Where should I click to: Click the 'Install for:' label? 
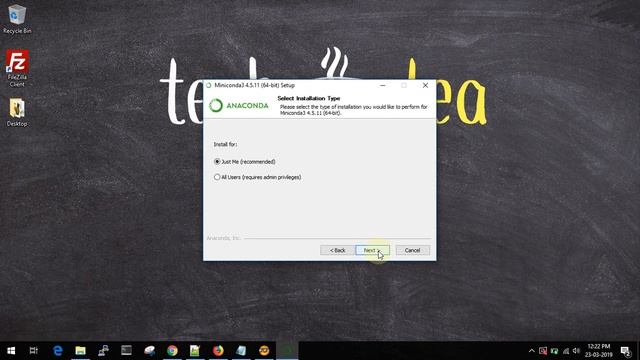[x=225, y=144]
